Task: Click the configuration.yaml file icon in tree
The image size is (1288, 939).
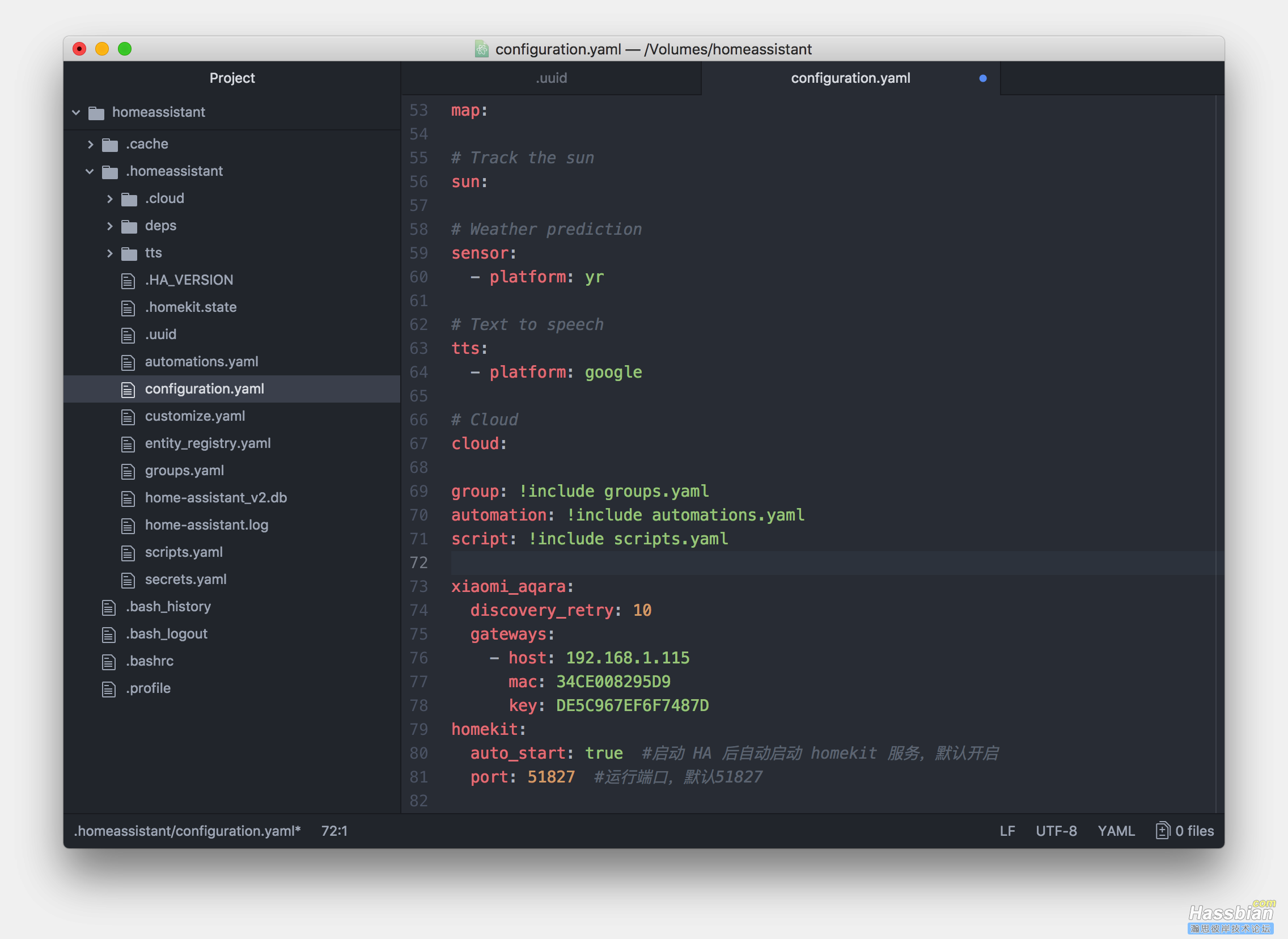Action: pos(128,390)
